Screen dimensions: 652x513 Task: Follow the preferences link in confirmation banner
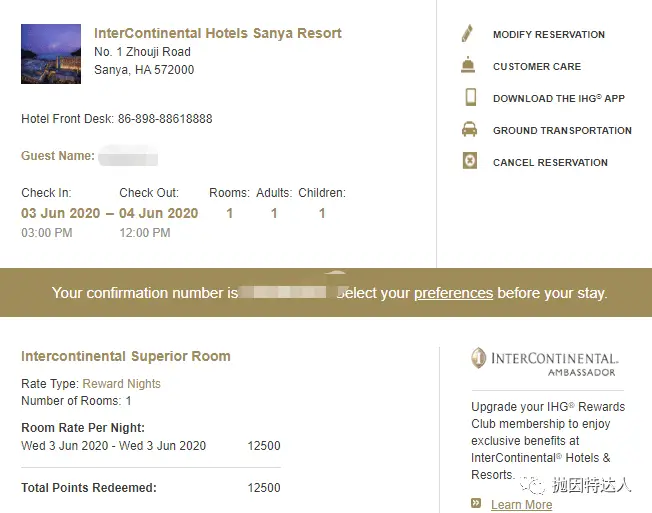pos(453,293)
